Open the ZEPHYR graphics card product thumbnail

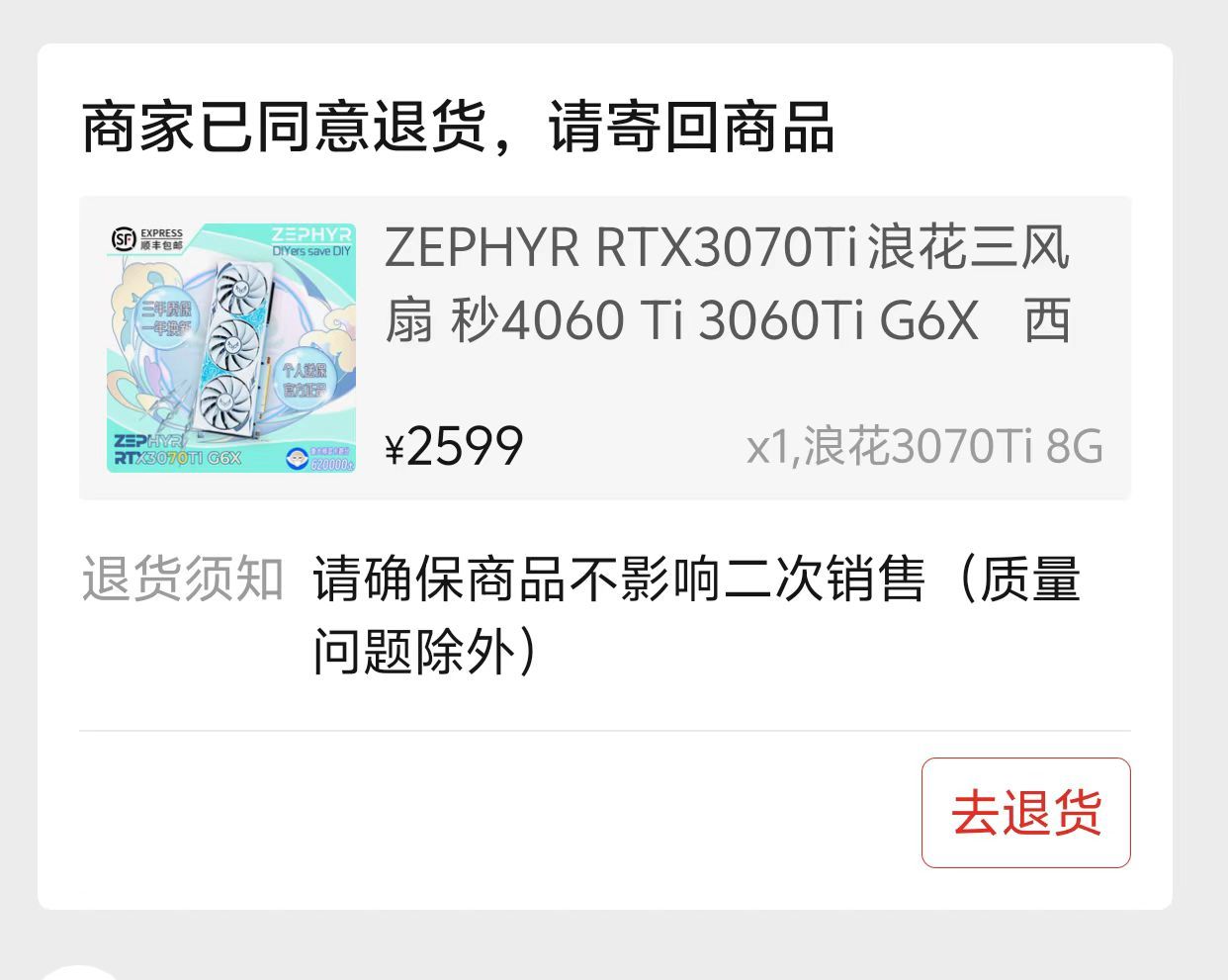coord(231,347)
